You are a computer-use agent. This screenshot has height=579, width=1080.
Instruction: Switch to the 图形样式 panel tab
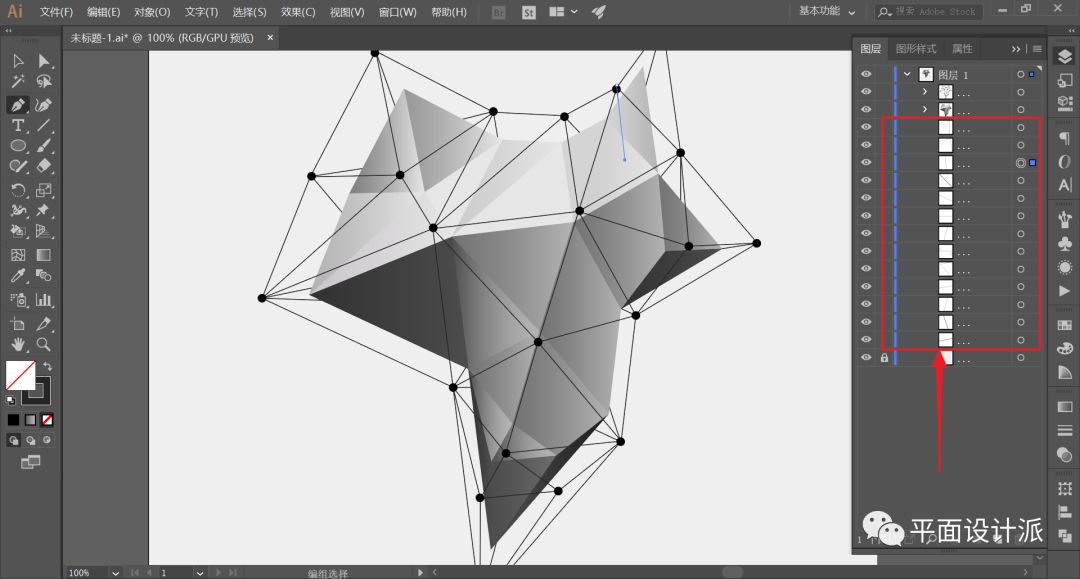(x=916, y=49)
